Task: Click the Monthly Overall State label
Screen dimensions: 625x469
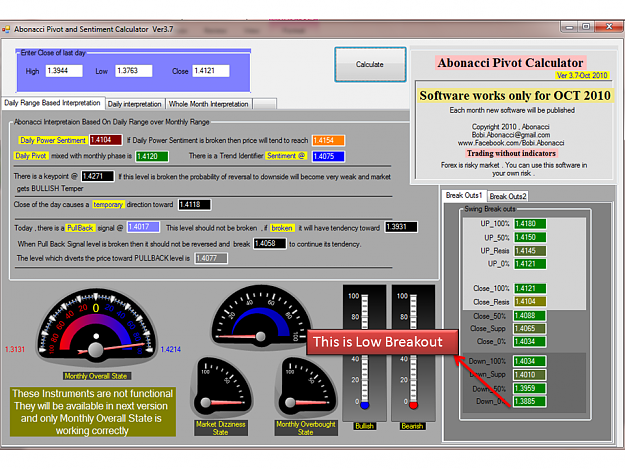Action: click(x=96, y=376)
